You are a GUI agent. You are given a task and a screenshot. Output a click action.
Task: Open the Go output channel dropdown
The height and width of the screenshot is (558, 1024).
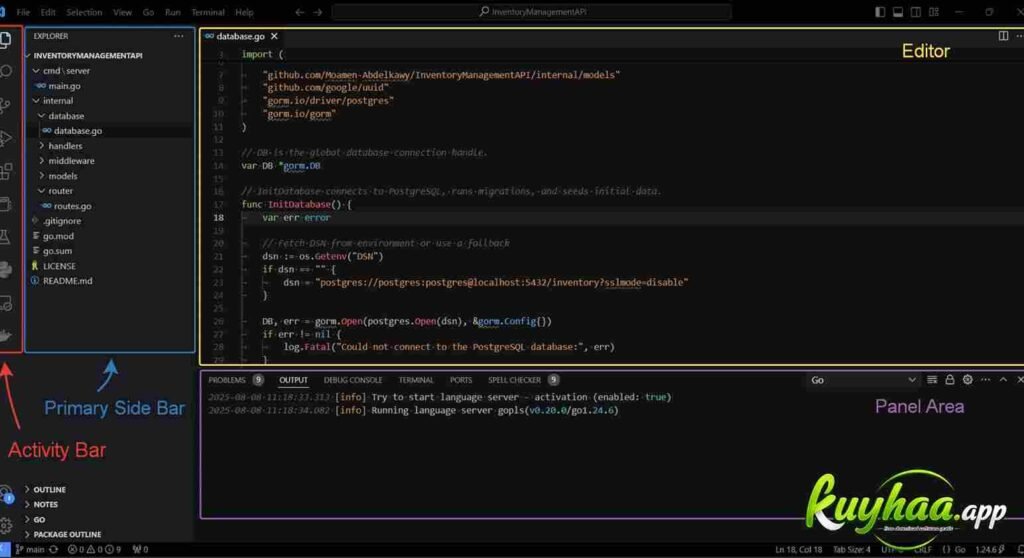[x=863, y=380]
